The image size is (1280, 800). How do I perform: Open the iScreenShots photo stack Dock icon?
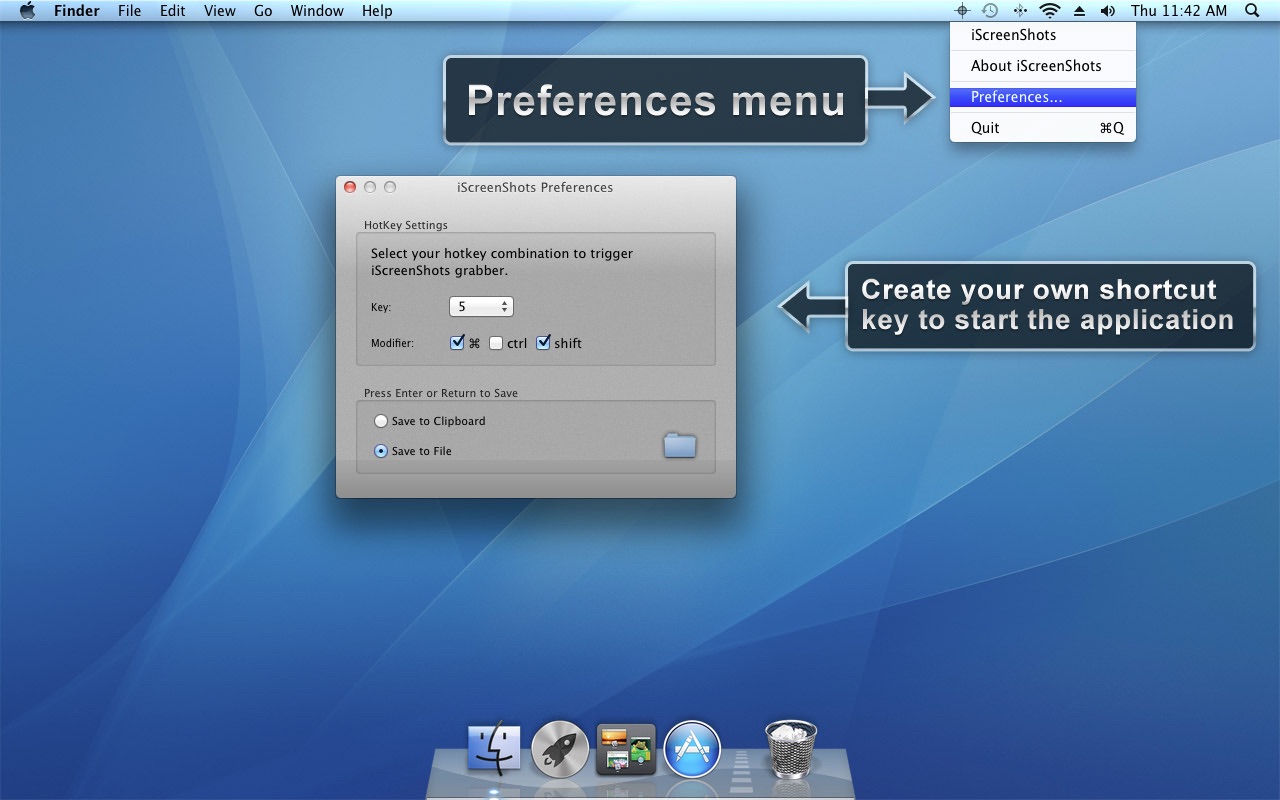tap(626, 749)
